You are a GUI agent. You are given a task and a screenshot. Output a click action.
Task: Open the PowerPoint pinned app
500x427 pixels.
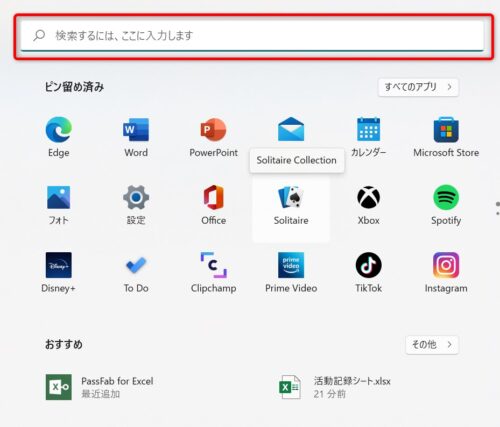click(x=214, y=137)
